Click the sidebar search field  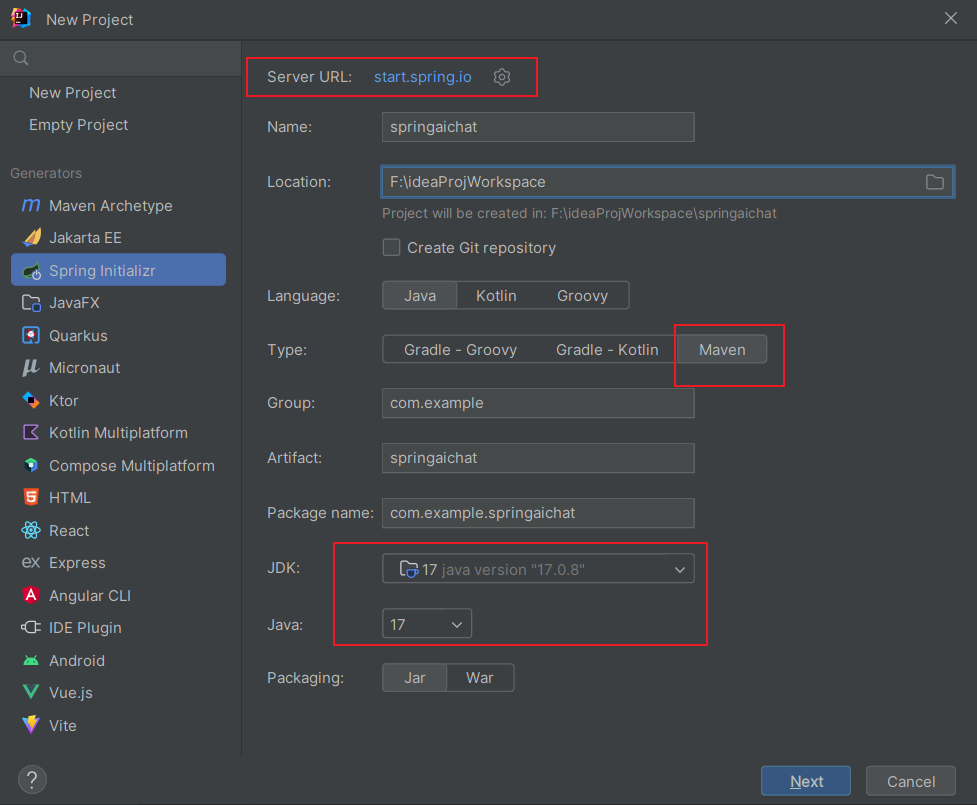point(121,59)
